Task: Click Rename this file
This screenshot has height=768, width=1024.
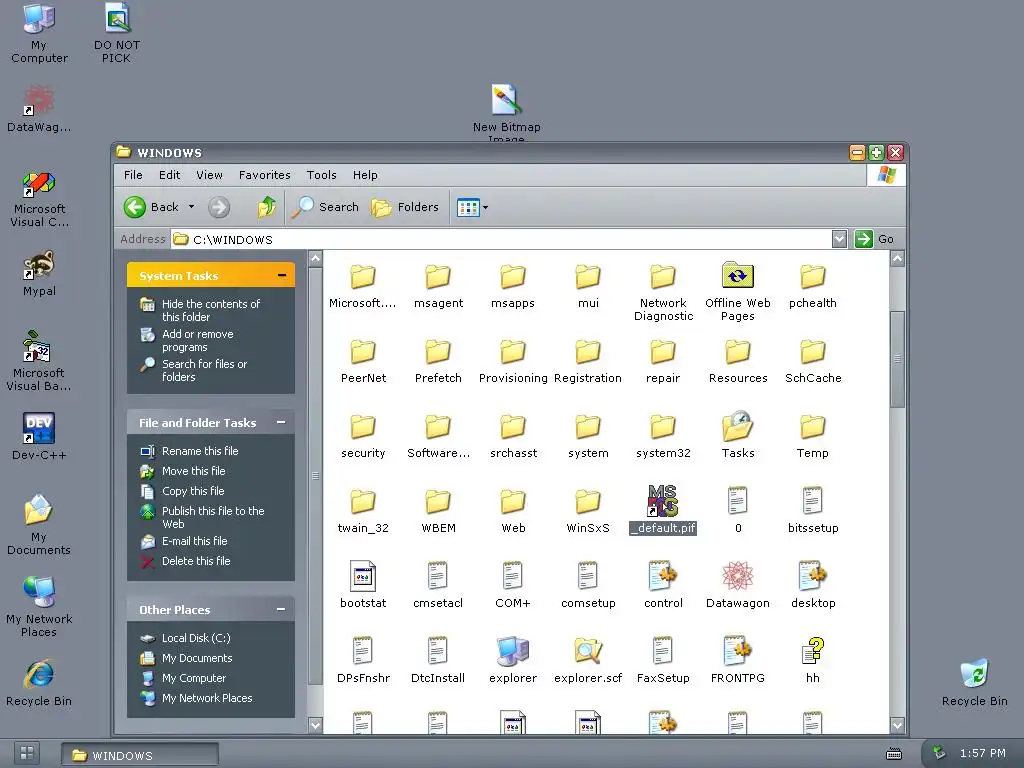Action: 200,451
